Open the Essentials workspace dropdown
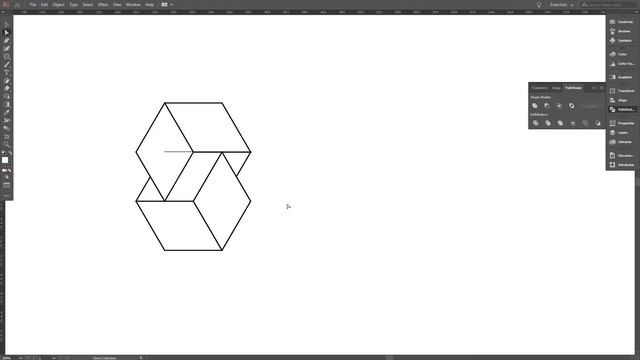 (x=562, y=5)
